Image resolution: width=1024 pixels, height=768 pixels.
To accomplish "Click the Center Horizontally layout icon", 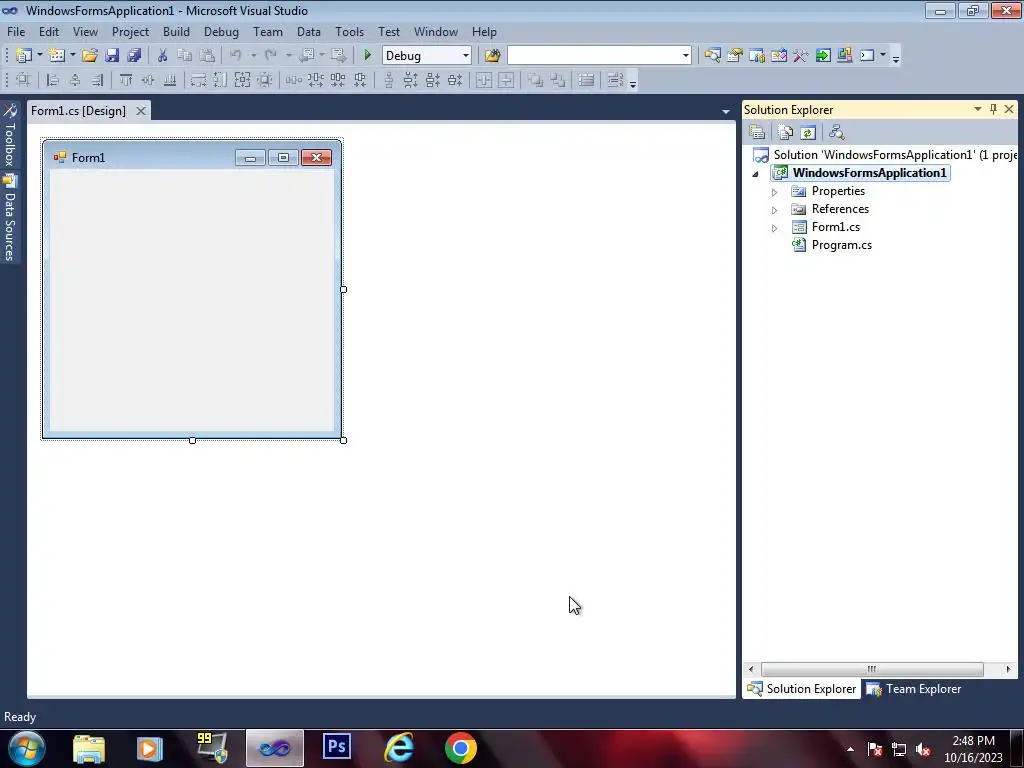I will 484,80.
